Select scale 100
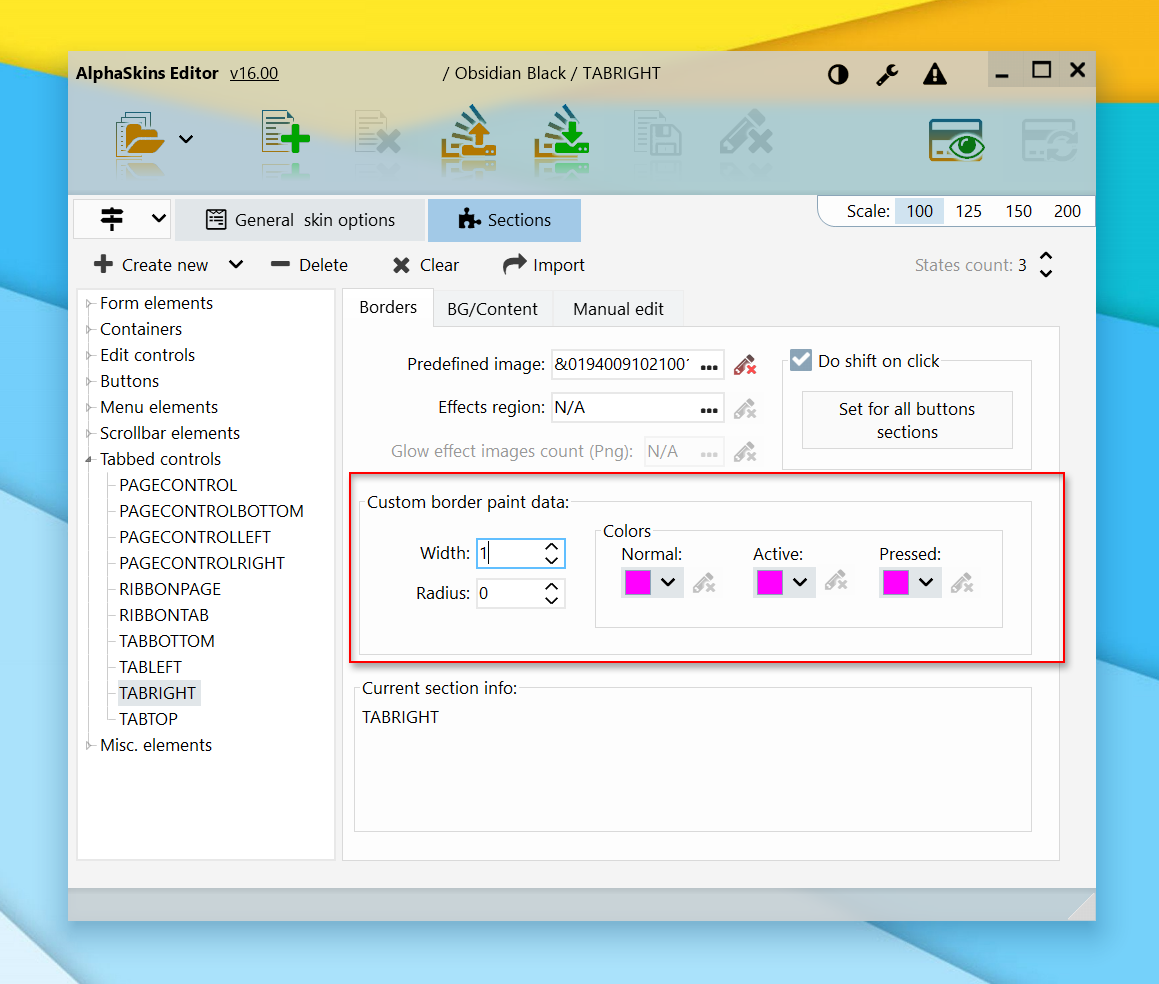Viewport: 1159px width, 984px height. (x=920, y=211)
